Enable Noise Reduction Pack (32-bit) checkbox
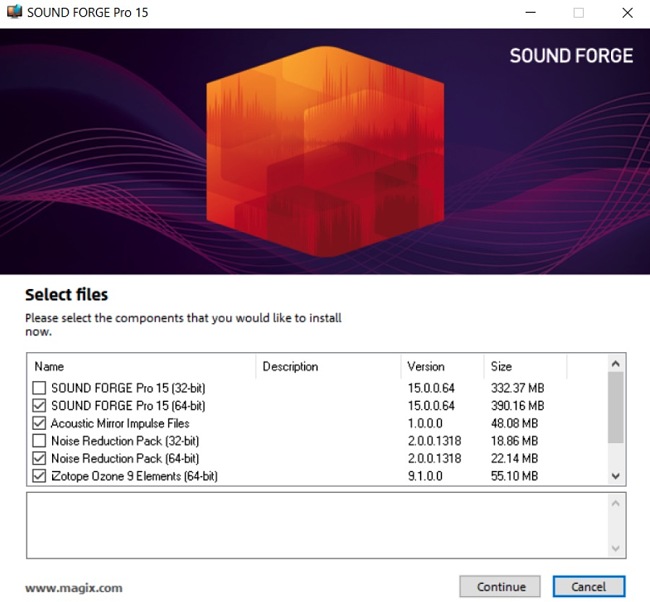The width and height of the screenshot is (650, 602). (39, 441)
